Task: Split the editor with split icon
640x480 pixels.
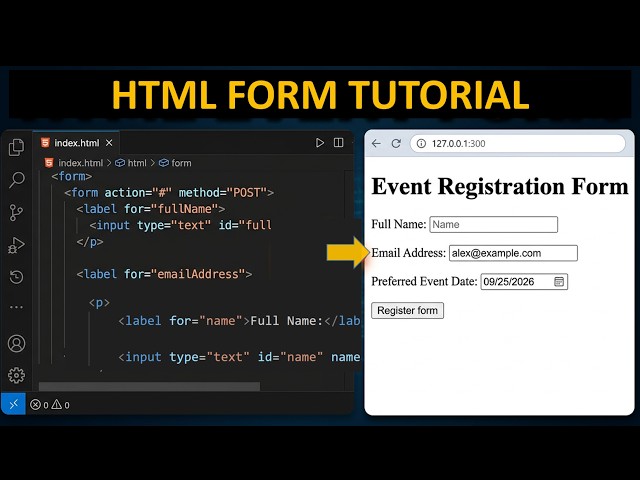Action: (338, 142)
